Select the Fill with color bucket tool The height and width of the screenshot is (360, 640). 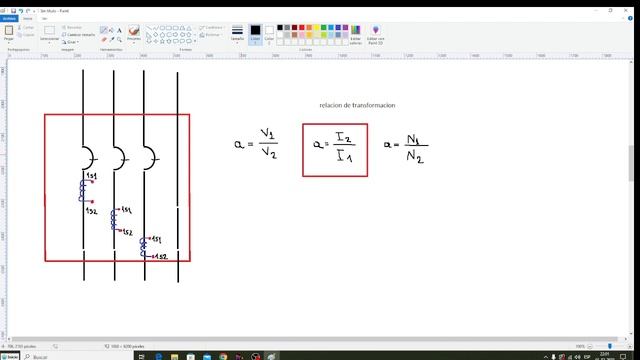point(111,30)
